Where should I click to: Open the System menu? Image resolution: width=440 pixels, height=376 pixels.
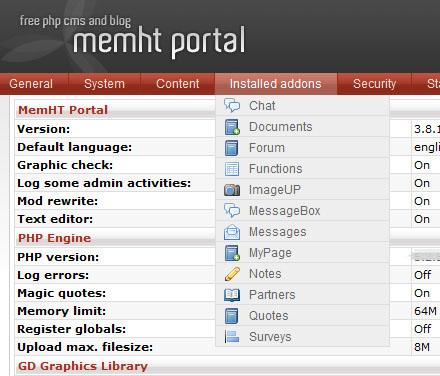click(x=105, y=84)
